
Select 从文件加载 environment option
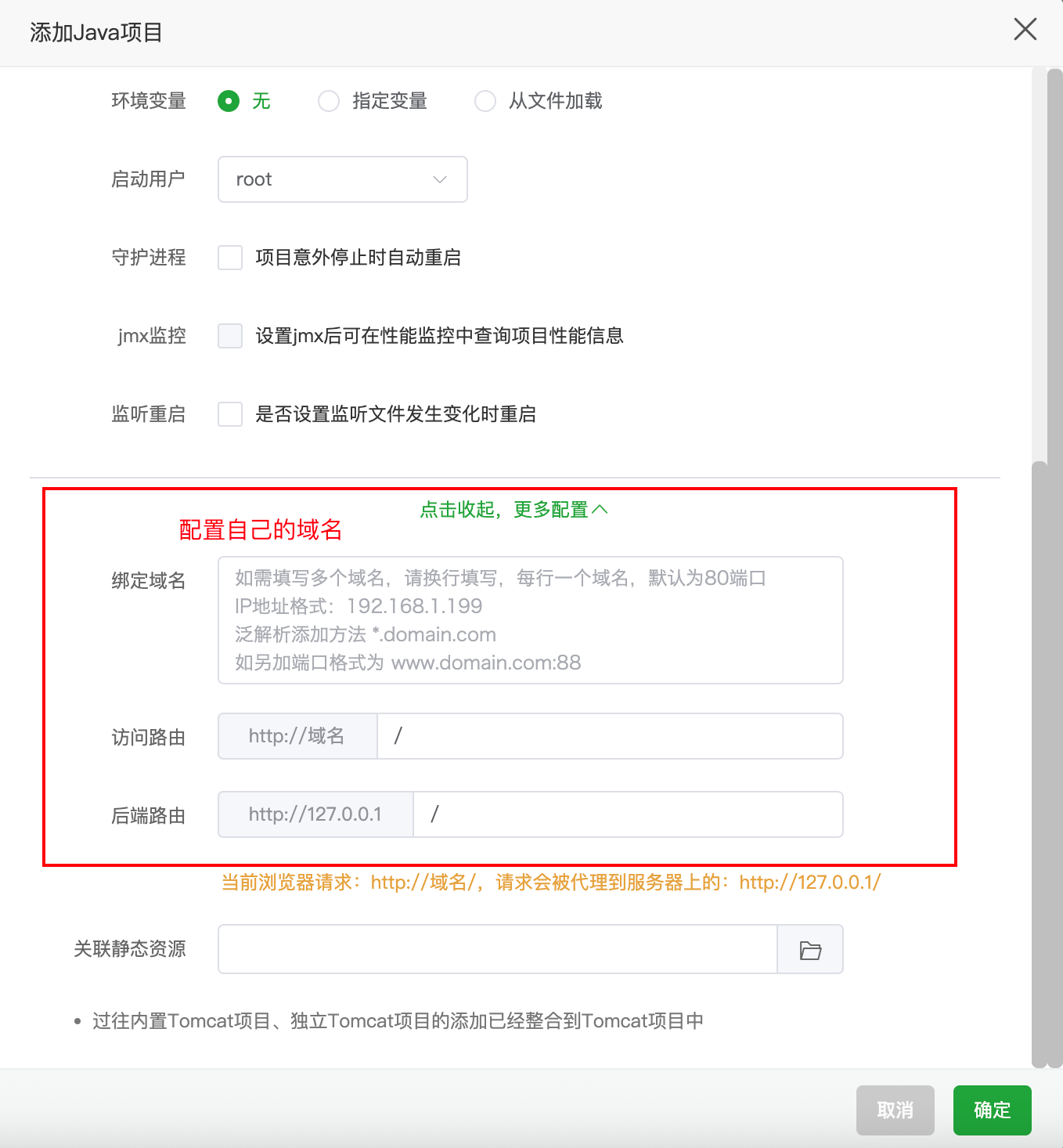click(x=485, y=101)
